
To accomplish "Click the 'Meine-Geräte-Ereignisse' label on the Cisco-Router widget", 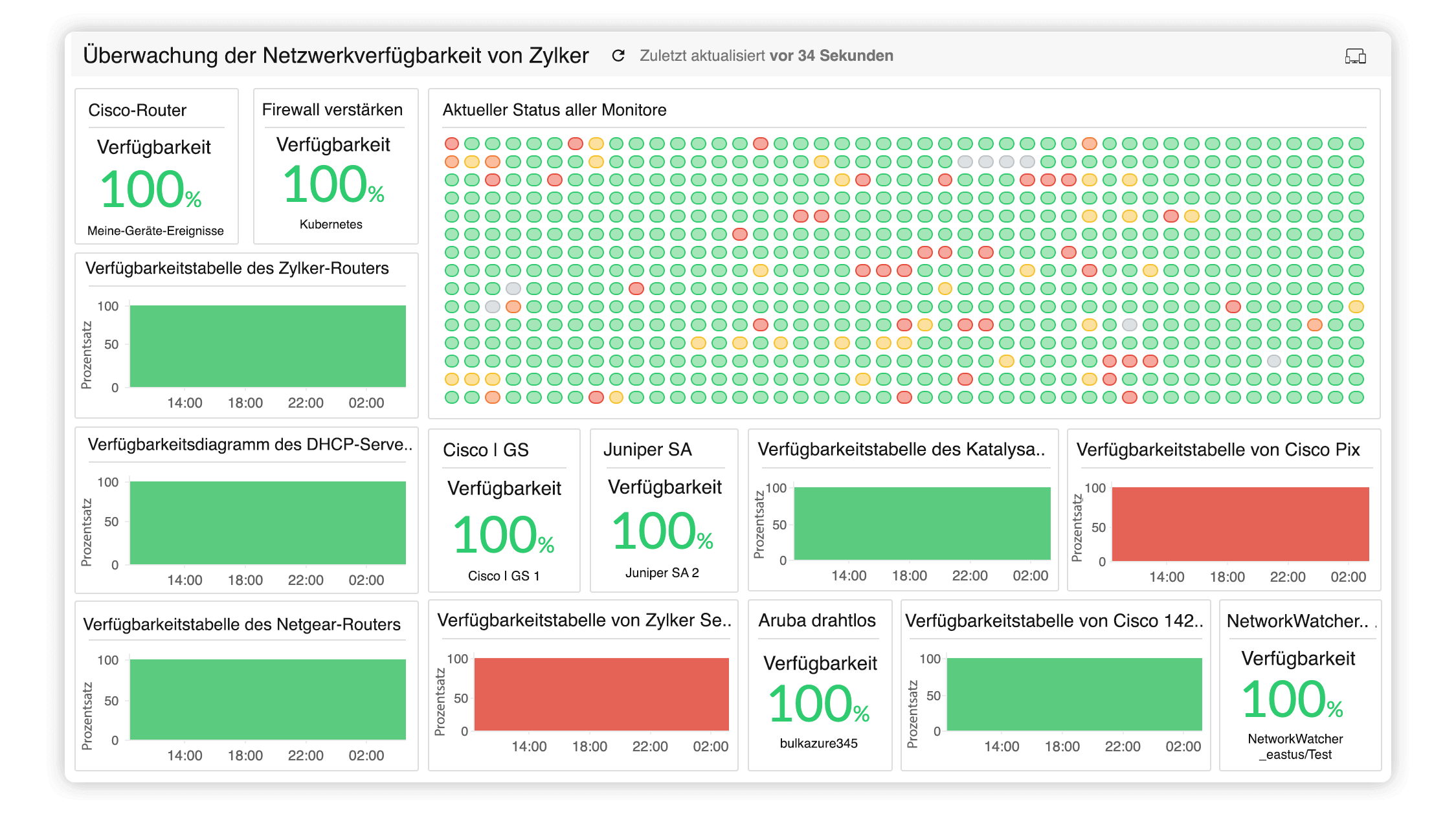I will tap(155, 230).
